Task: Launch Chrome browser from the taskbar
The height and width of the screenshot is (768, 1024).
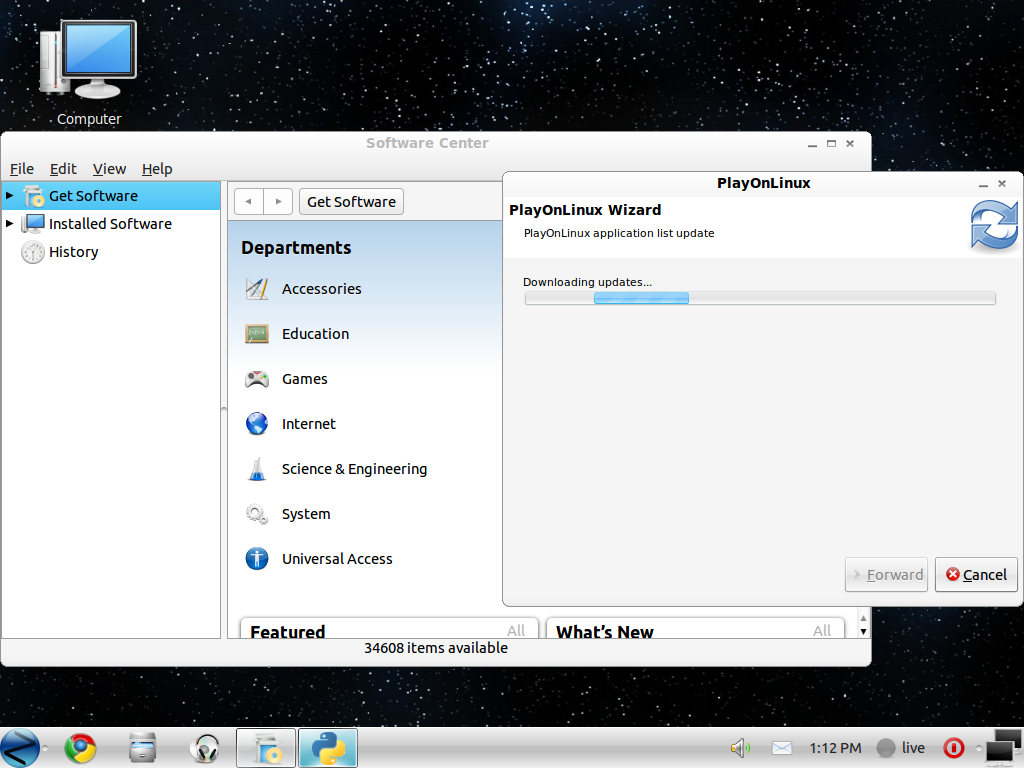Action: click(80, 748)
